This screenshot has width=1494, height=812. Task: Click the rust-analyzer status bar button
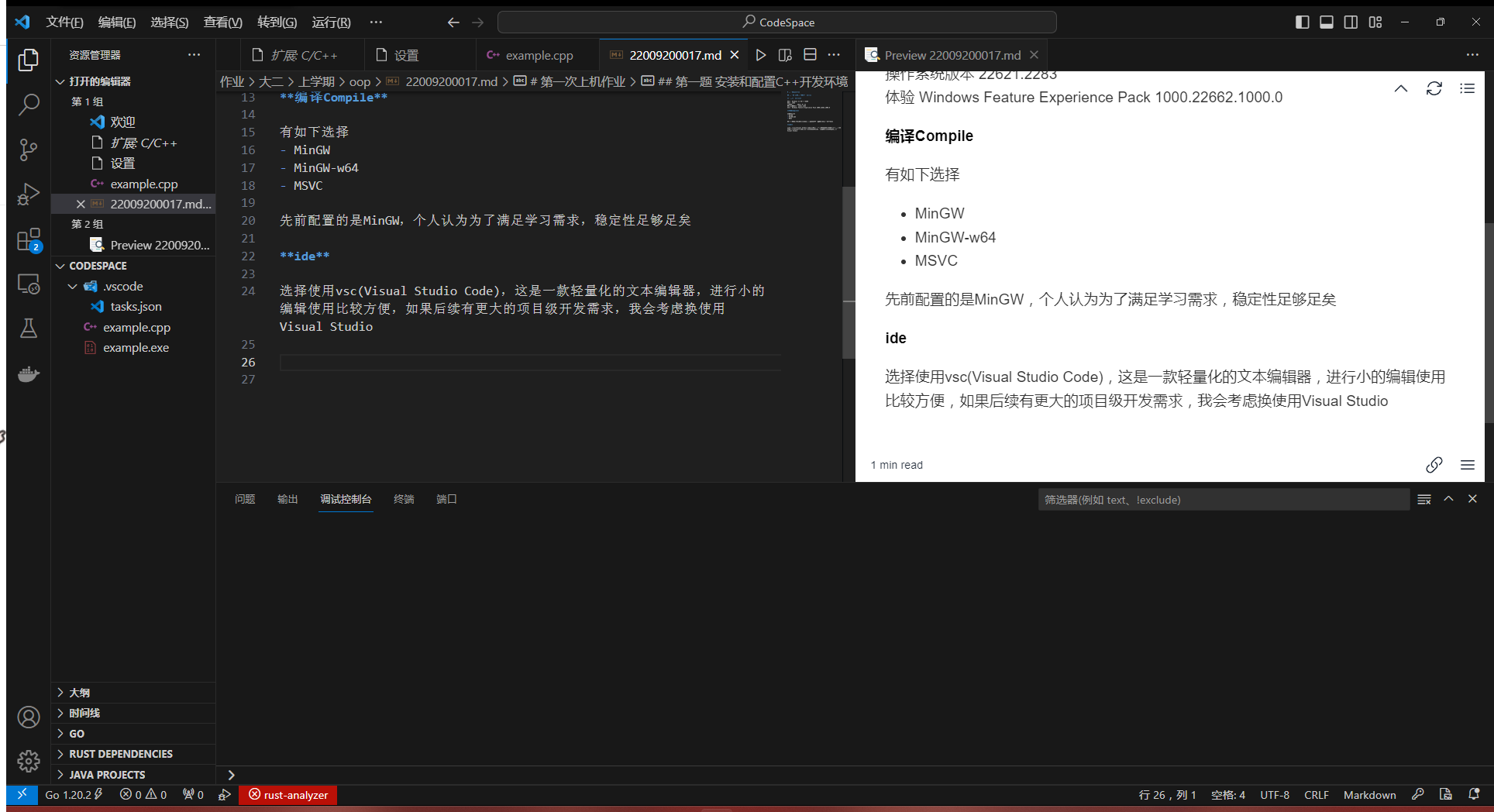[x=288, y=795]
